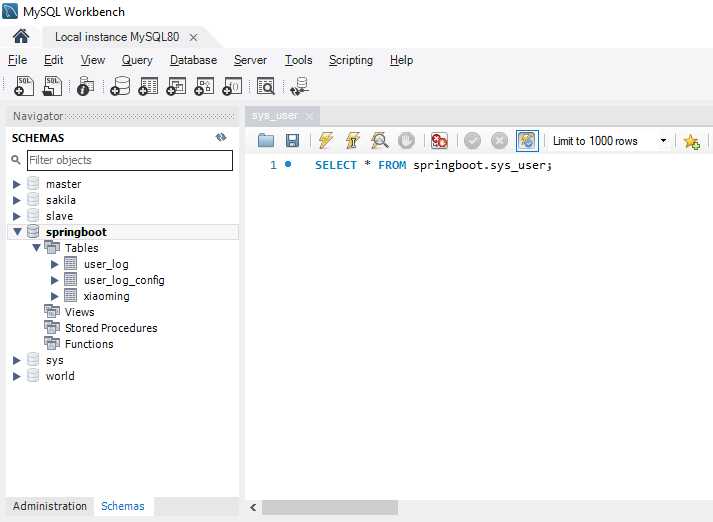Open the Help menu

click(401, 60)
